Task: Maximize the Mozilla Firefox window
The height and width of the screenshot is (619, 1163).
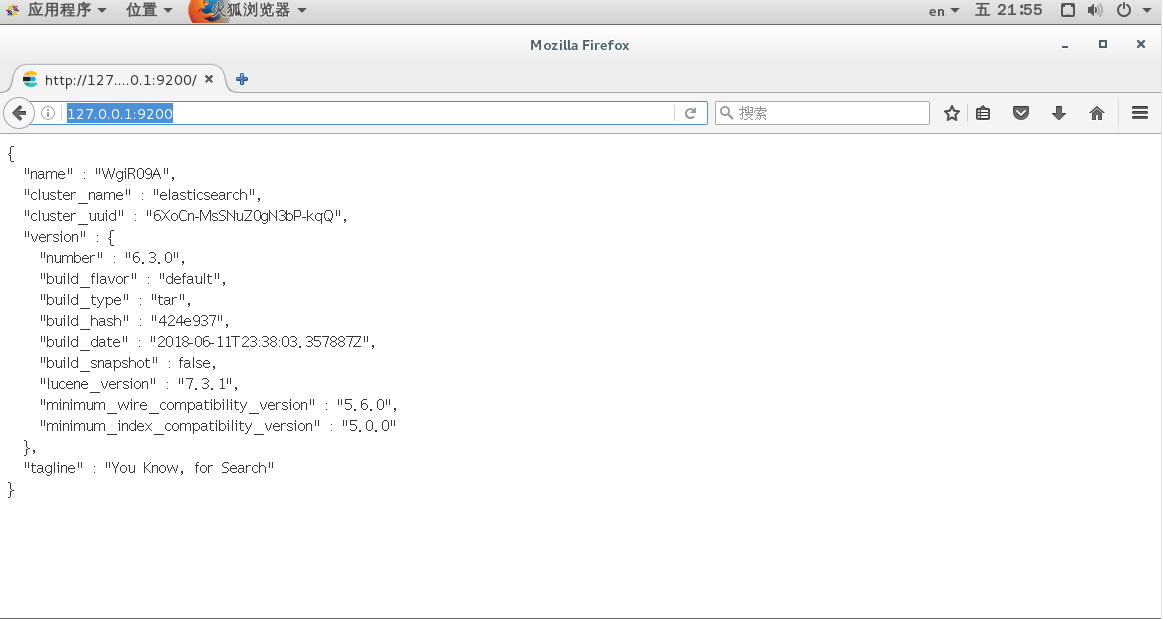Action: (x=1103, y=44)
